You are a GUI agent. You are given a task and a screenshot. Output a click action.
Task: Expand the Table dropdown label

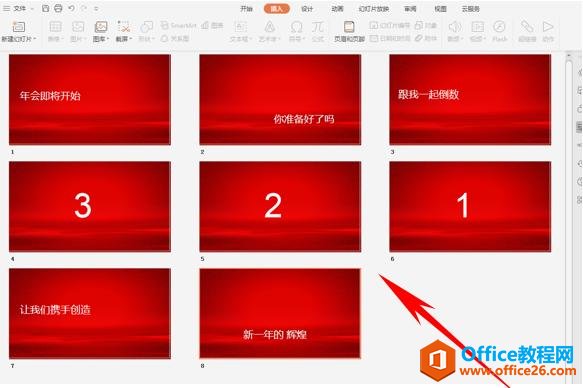tap(56, 39)
